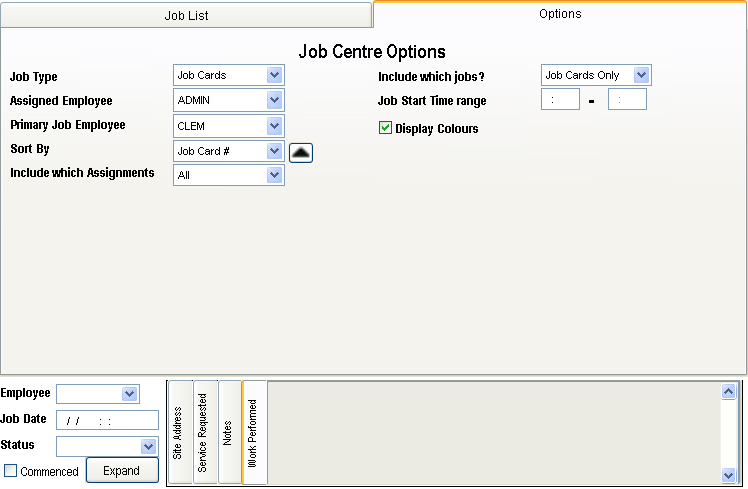Select the Options tab
The image size is (748, 489).
tap(560, 15)
